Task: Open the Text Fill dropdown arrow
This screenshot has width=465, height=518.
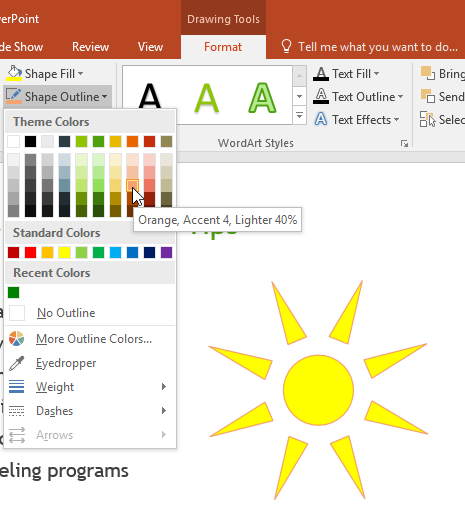Action: [377, 74]
